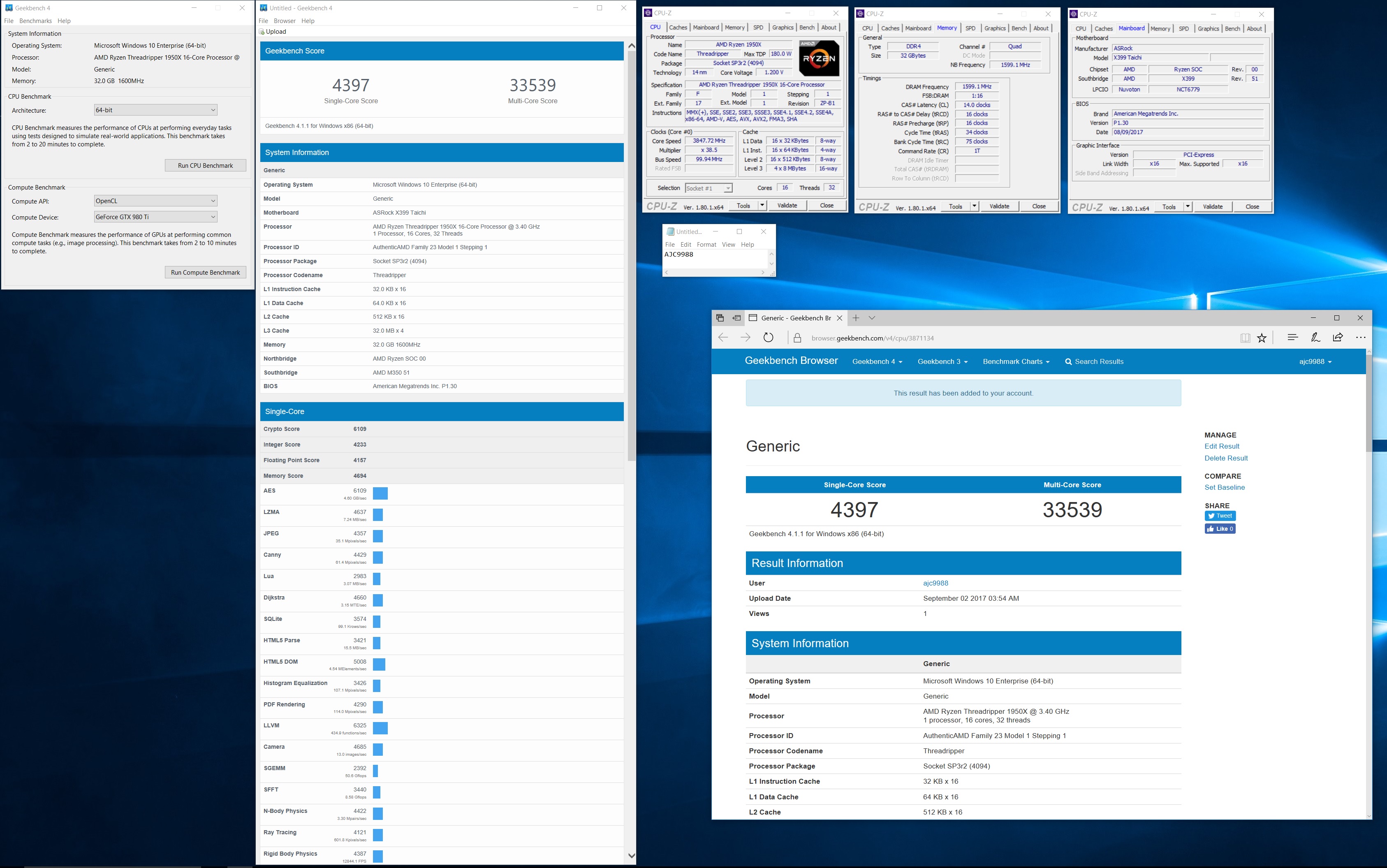Click the Ryzen logo in CPU-Z
This screenshot has width=1387, height=868.
point(819,58)
